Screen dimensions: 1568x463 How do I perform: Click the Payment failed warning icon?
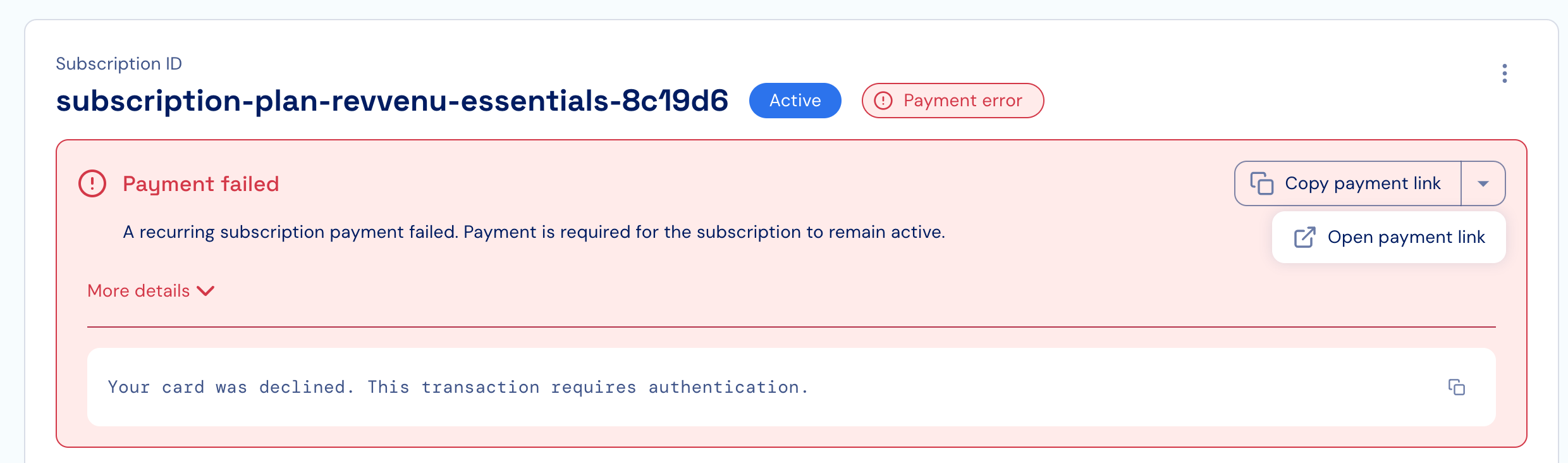[92, 183]
